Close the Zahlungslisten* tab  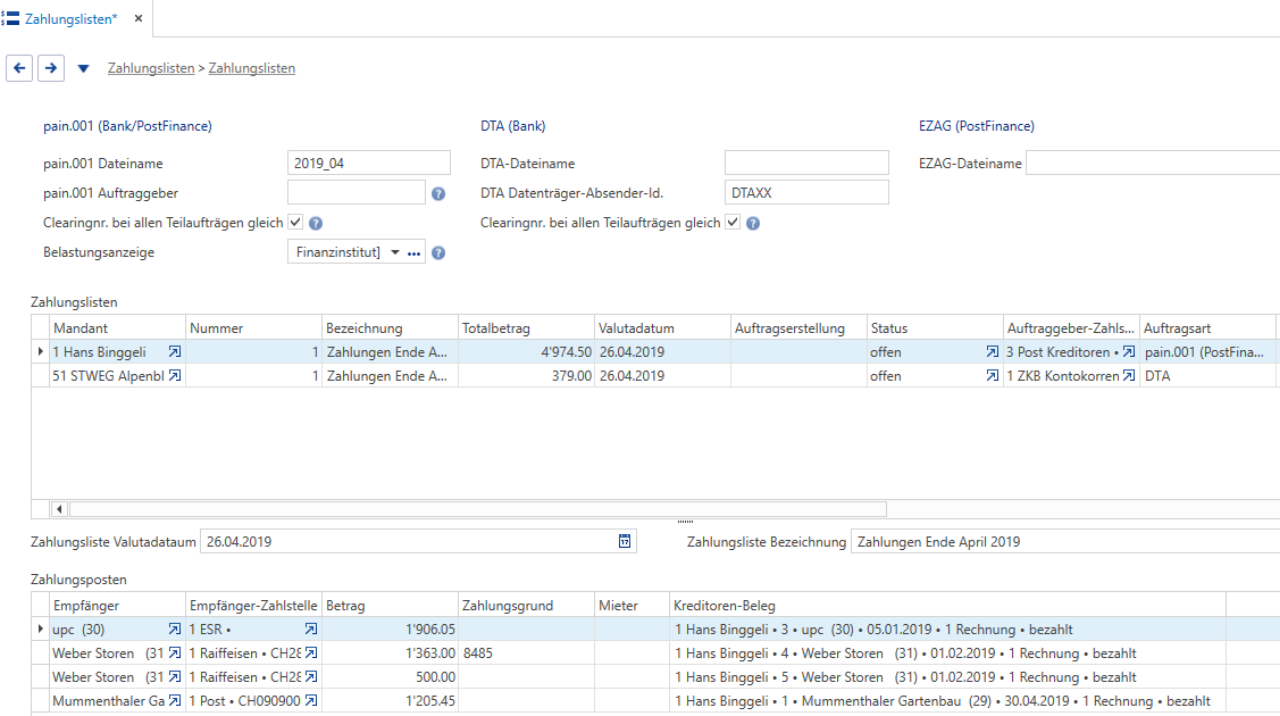pyautogui.click(x=138, y=19)
